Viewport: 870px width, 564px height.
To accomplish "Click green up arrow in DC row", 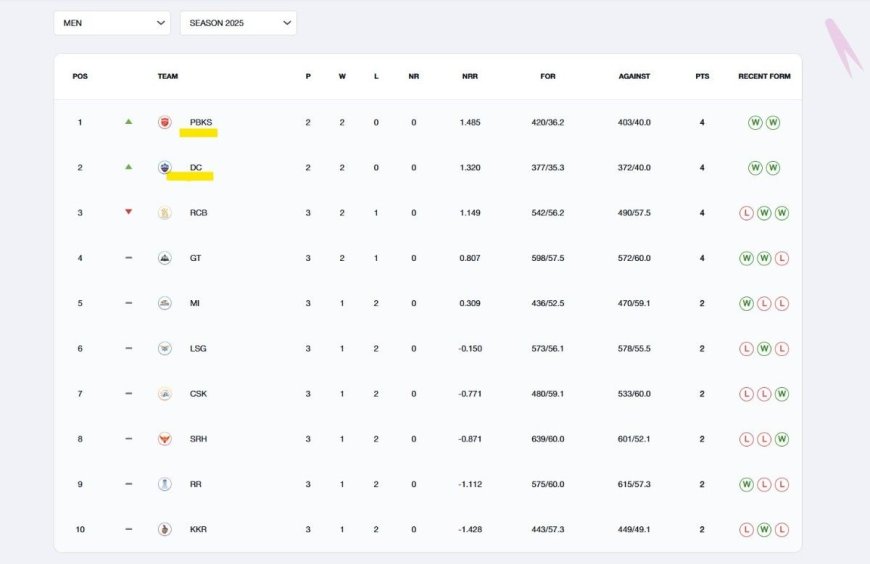I will coord(129,167).
